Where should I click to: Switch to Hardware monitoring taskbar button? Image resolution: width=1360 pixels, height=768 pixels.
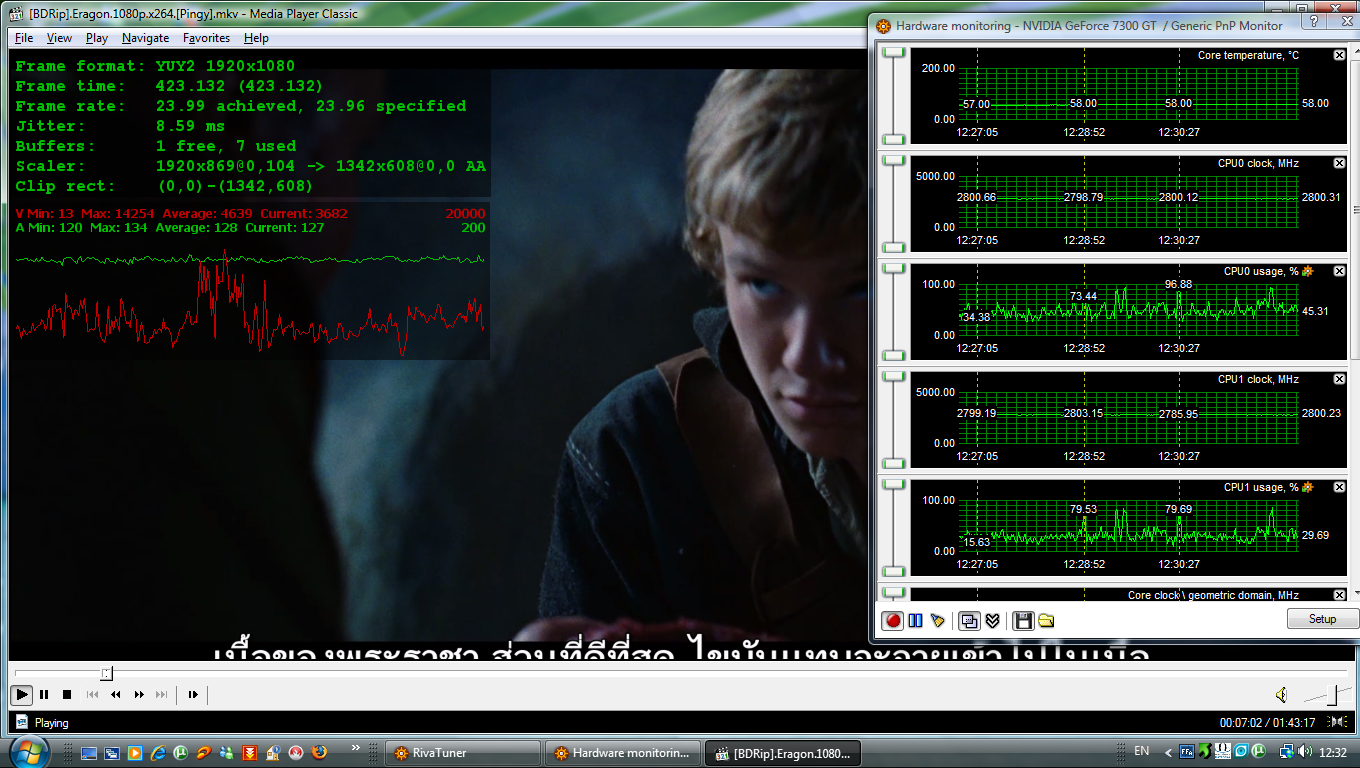coord(623,753)
